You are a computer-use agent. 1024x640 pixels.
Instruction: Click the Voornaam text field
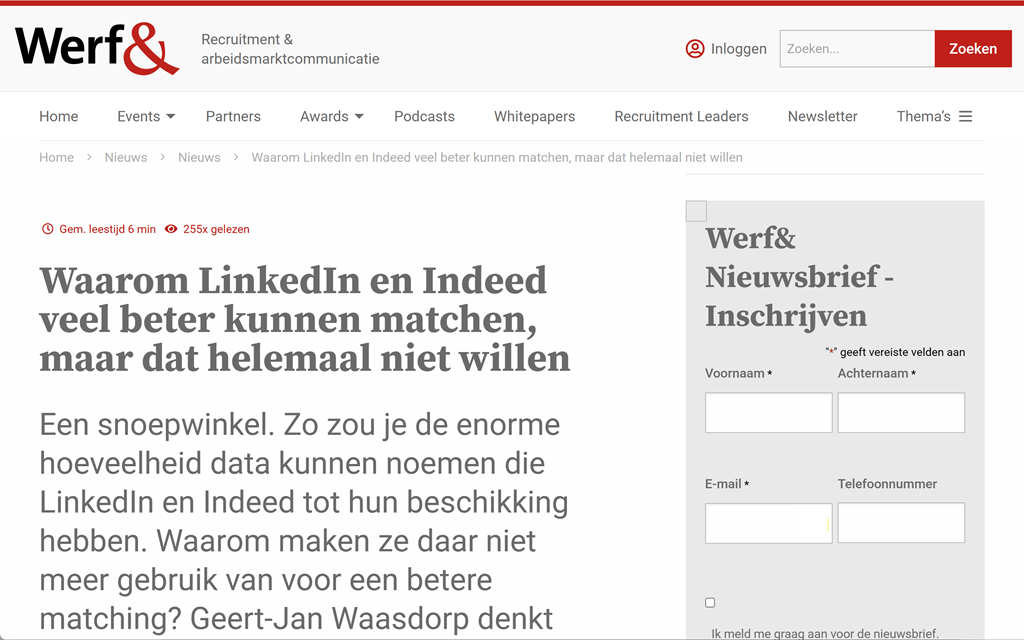pos(768,412)
